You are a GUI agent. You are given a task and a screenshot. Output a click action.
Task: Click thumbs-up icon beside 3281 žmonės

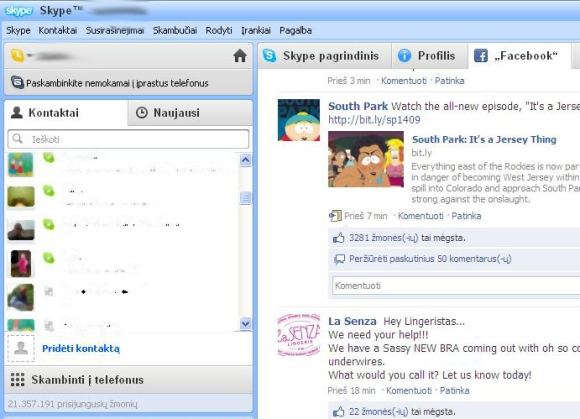coord(338,238)
